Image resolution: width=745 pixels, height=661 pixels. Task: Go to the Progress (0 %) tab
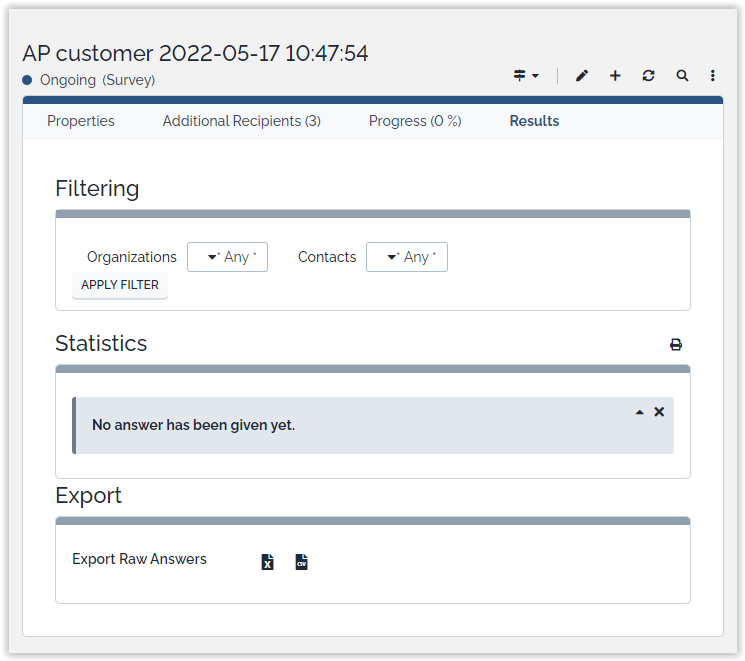pyautogui.click(x=415, y=121)
